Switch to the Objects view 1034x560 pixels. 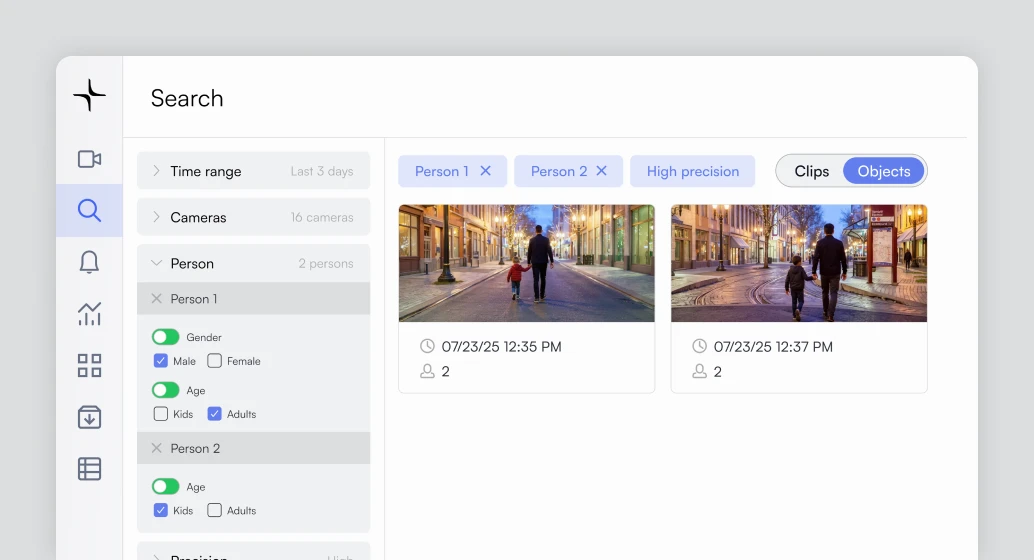[884, 171]
